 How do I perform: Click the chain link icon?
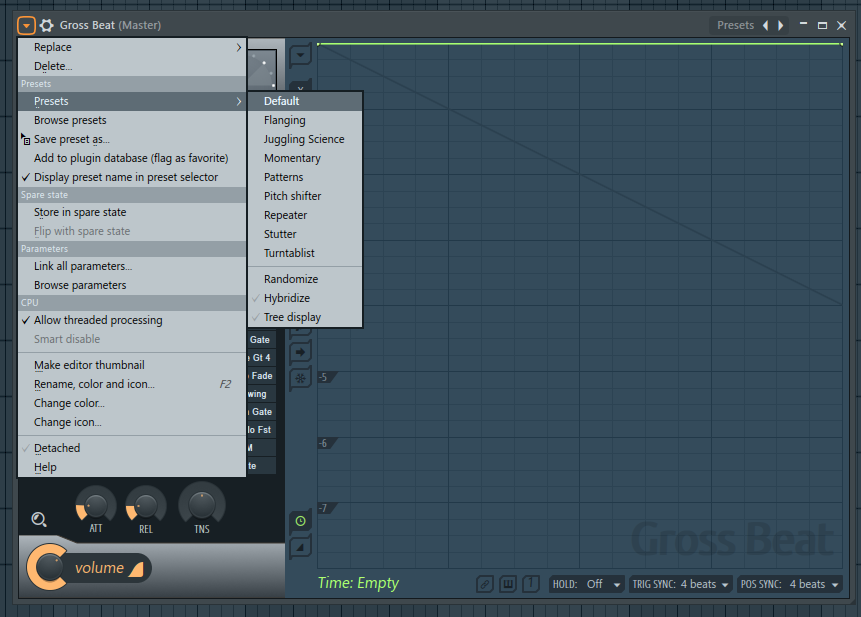click(x=484, y=584)
